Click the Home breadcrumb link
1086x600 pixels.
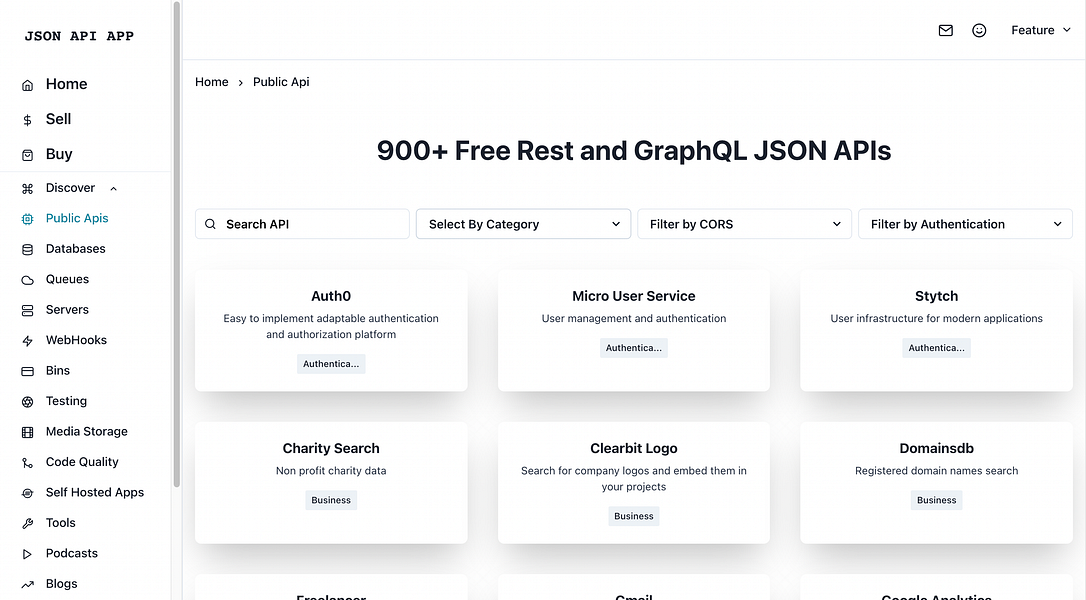click(x=212, y=82)
